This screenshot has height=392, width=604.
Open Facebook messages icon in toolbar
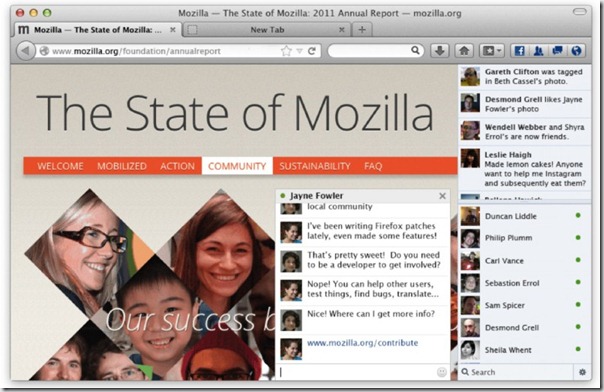coord(557,51)
